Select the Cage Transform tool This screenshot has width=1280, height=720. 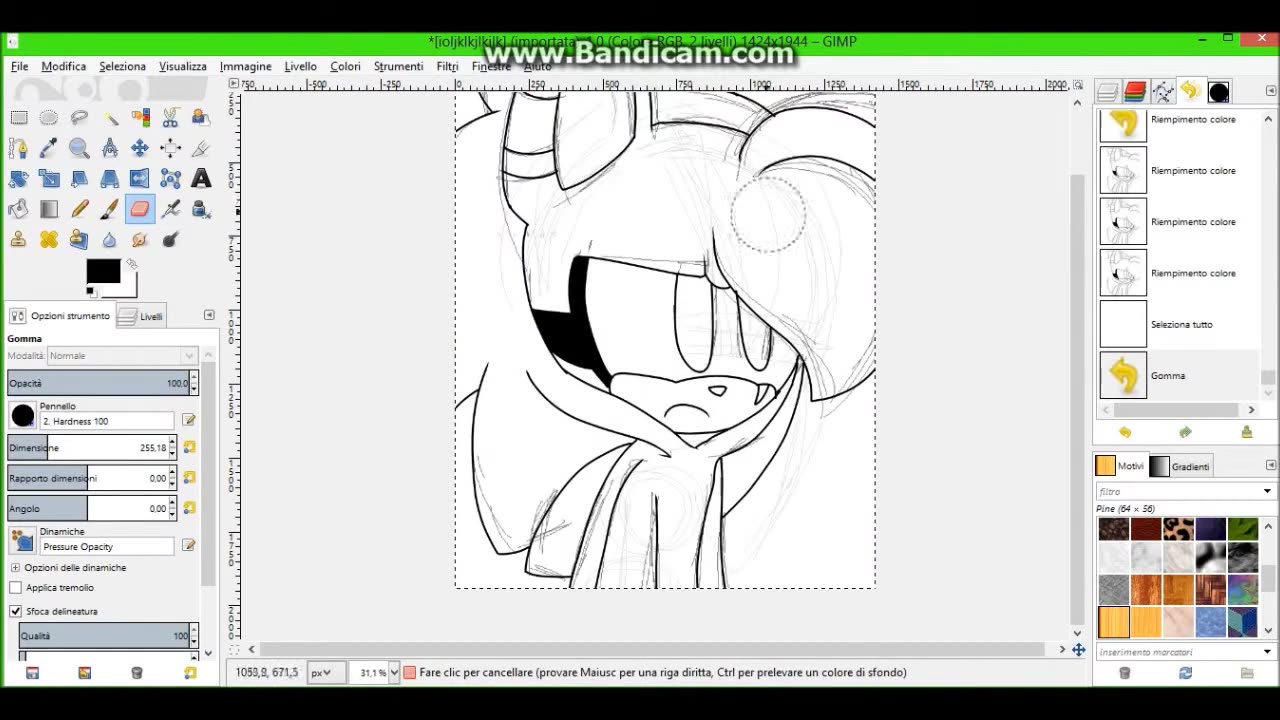(x=170, y=179)
